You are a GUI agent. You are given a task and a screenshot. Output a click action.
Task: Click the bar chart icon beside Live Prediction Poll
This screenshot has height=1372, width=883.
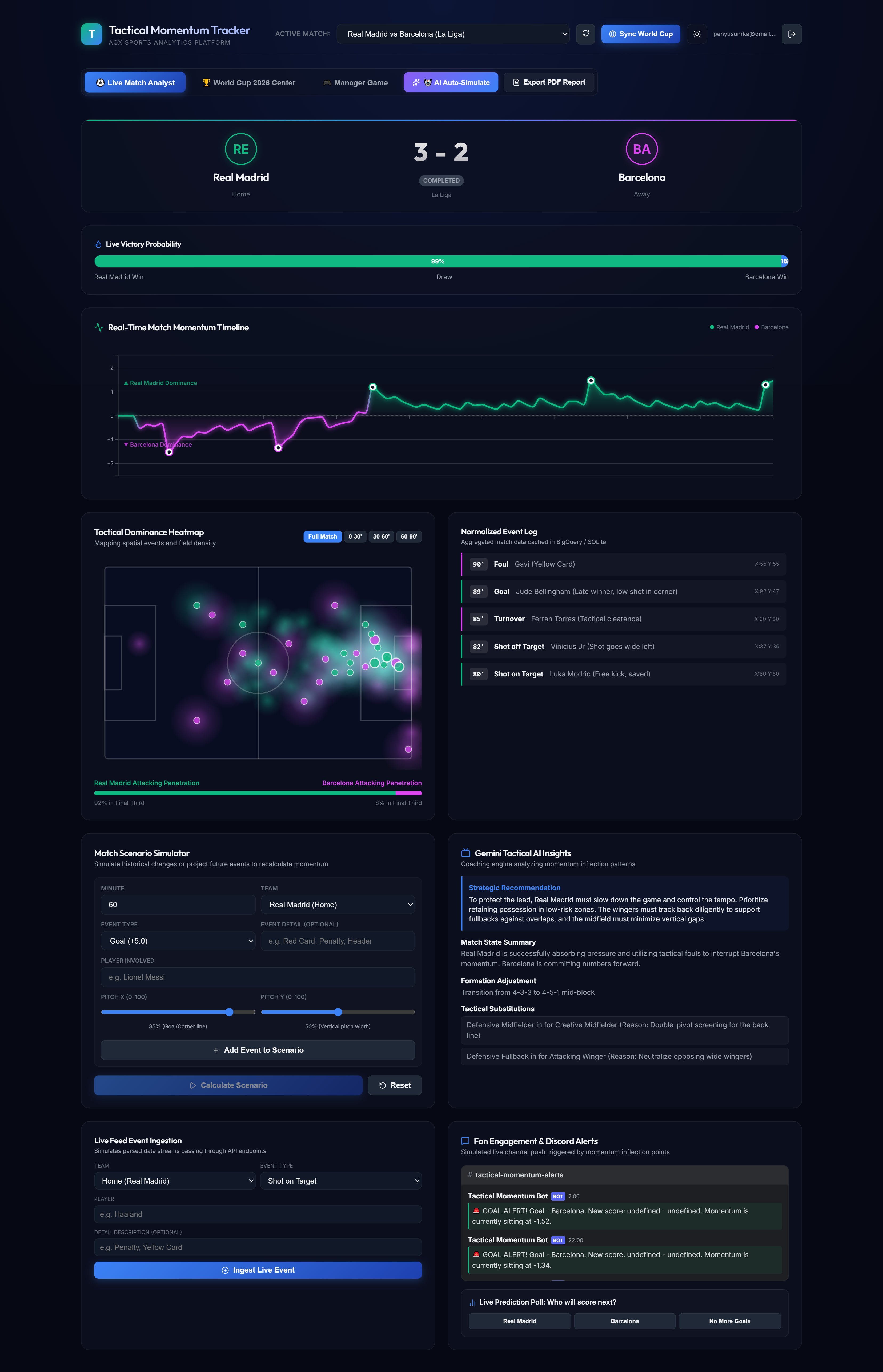click(x=472, y=1302)
